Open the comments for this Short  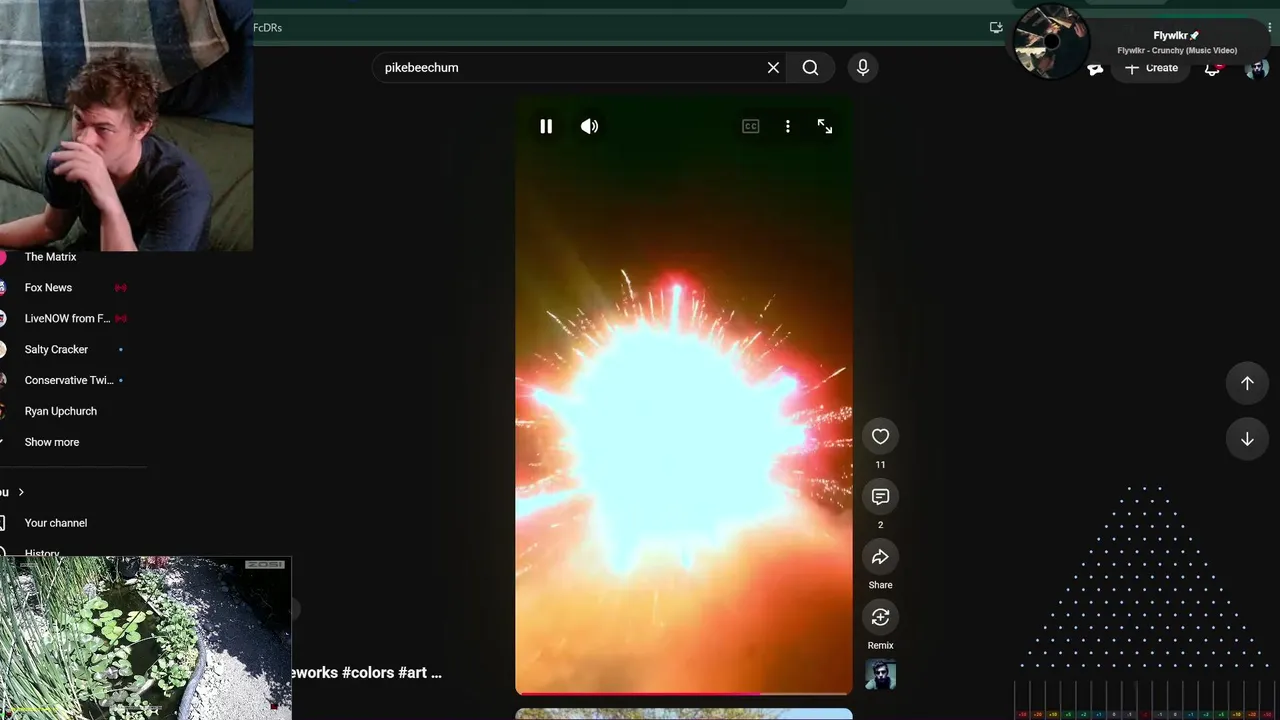880,497
